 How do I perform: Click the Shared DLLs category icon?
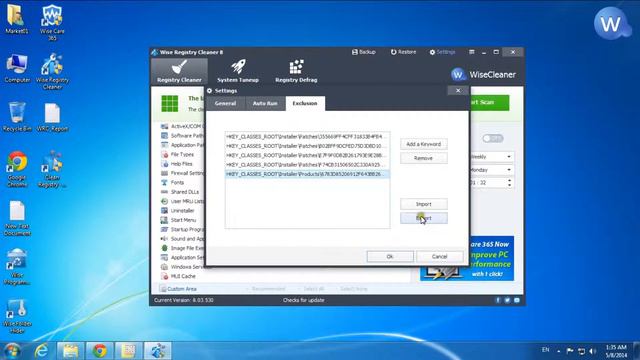pyautogui.click(x=164, y=192)
